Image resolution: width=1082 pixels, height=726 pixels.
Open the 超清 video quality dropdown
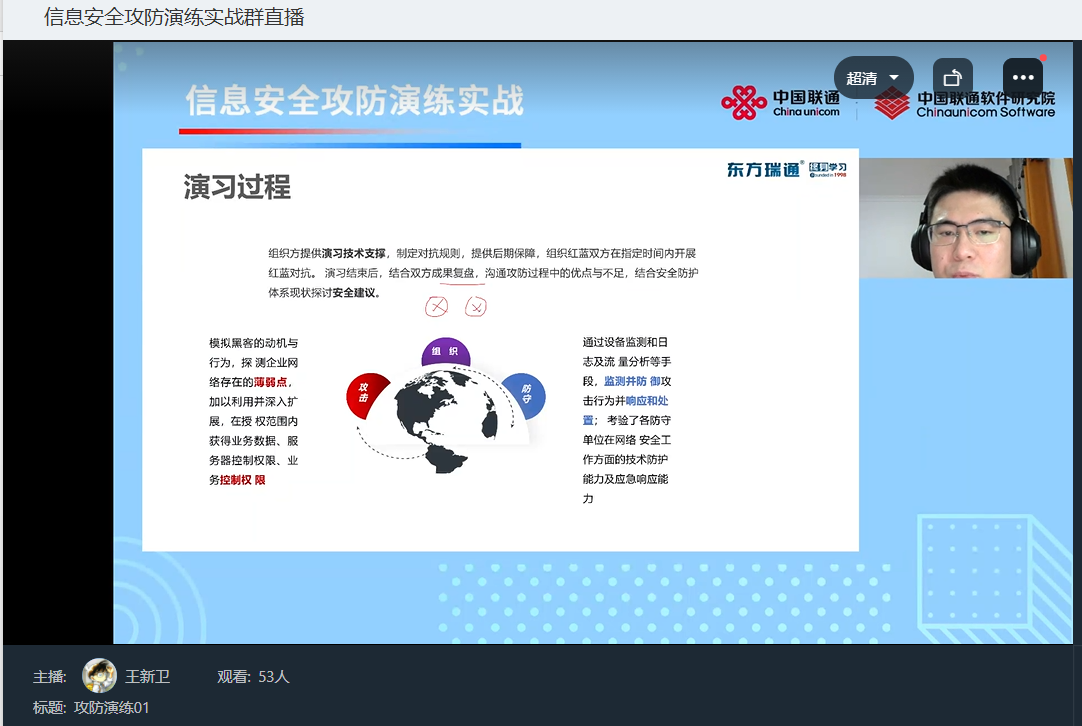[873, 78]
